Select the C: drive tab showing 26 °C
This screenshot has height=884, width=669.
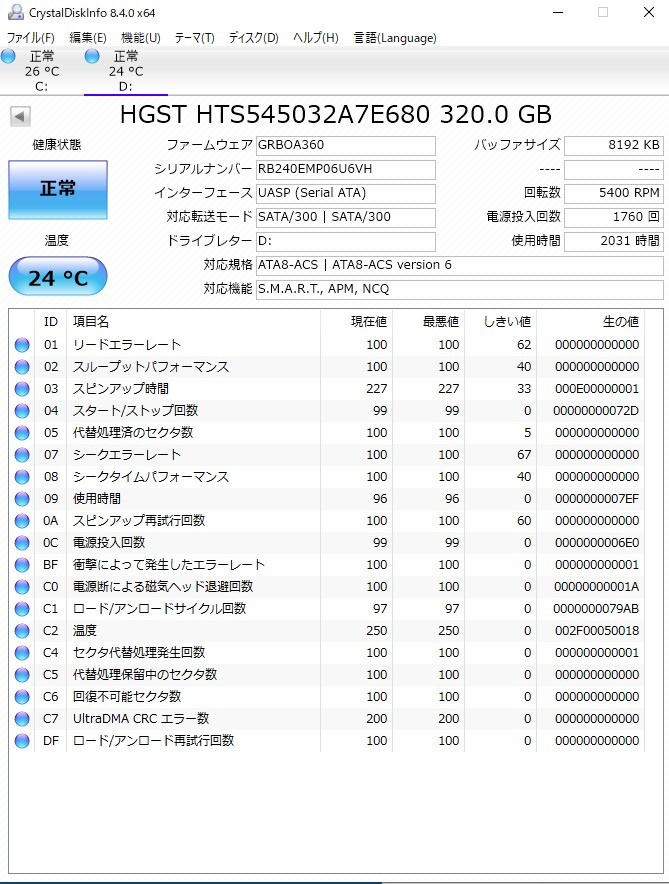coord(42,71)
